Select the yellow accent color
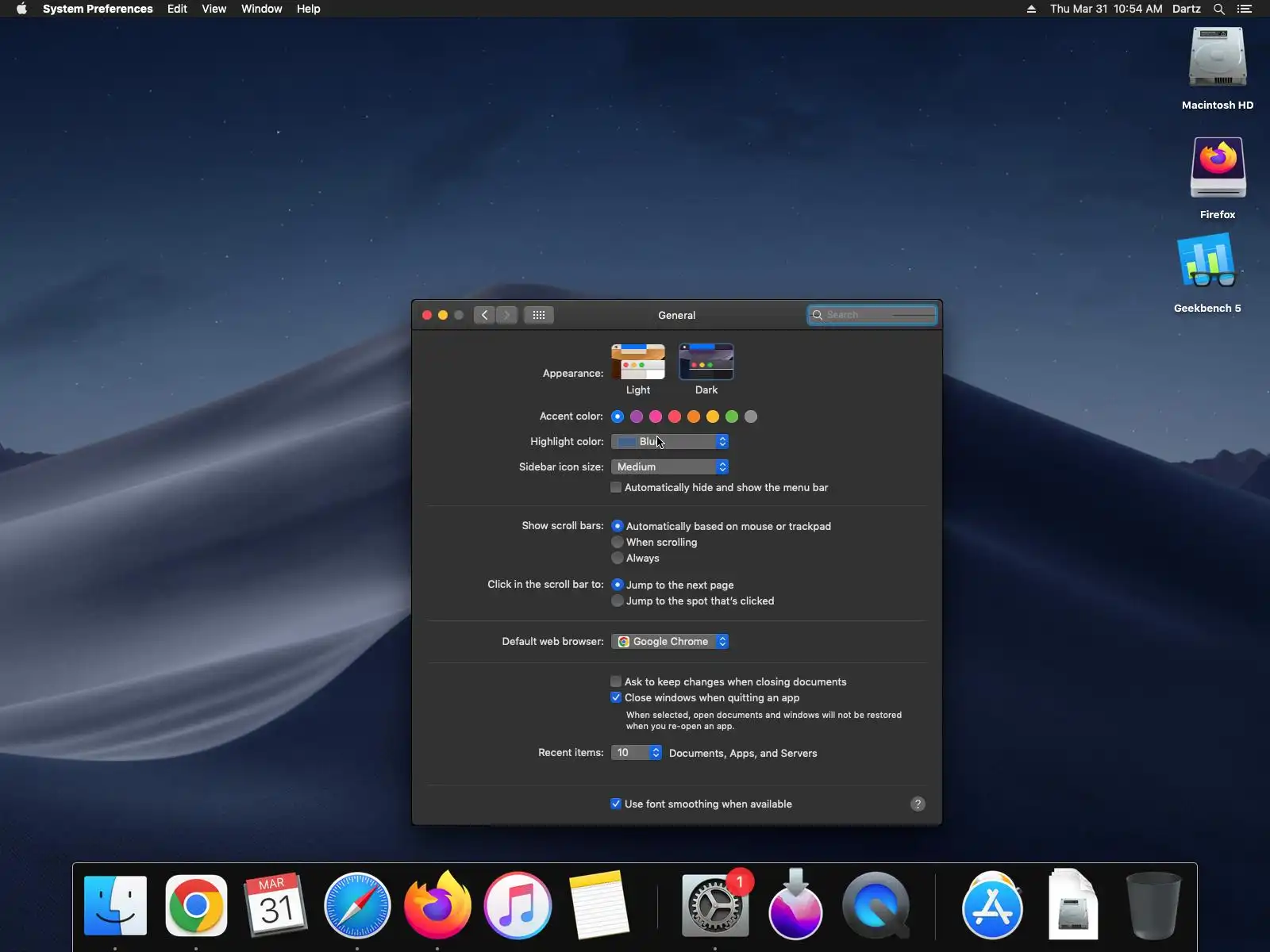Screen dimensions: 1270x952 713,416
